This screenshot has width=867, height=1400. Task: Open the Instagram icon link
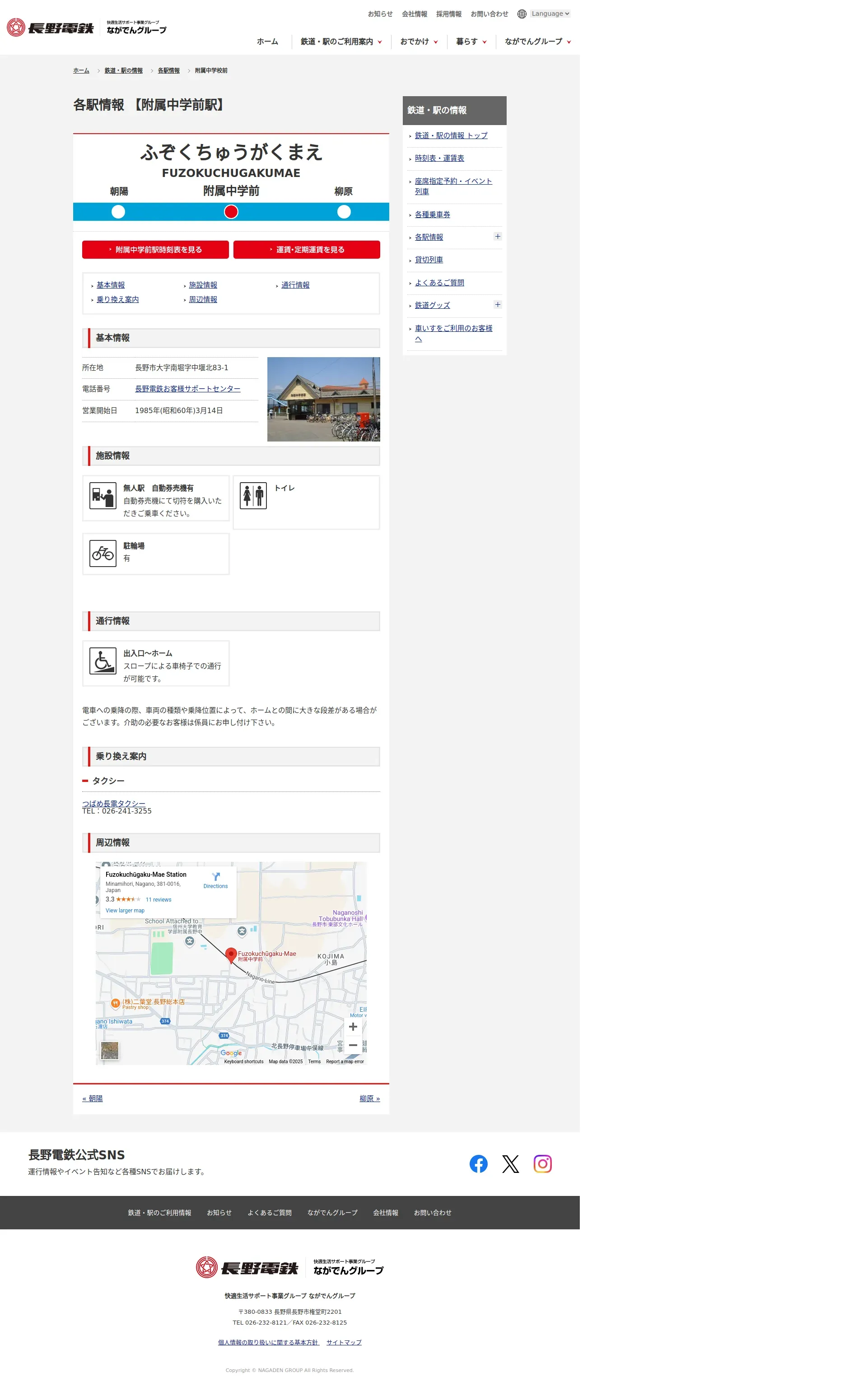click(x=542, y=1163)
